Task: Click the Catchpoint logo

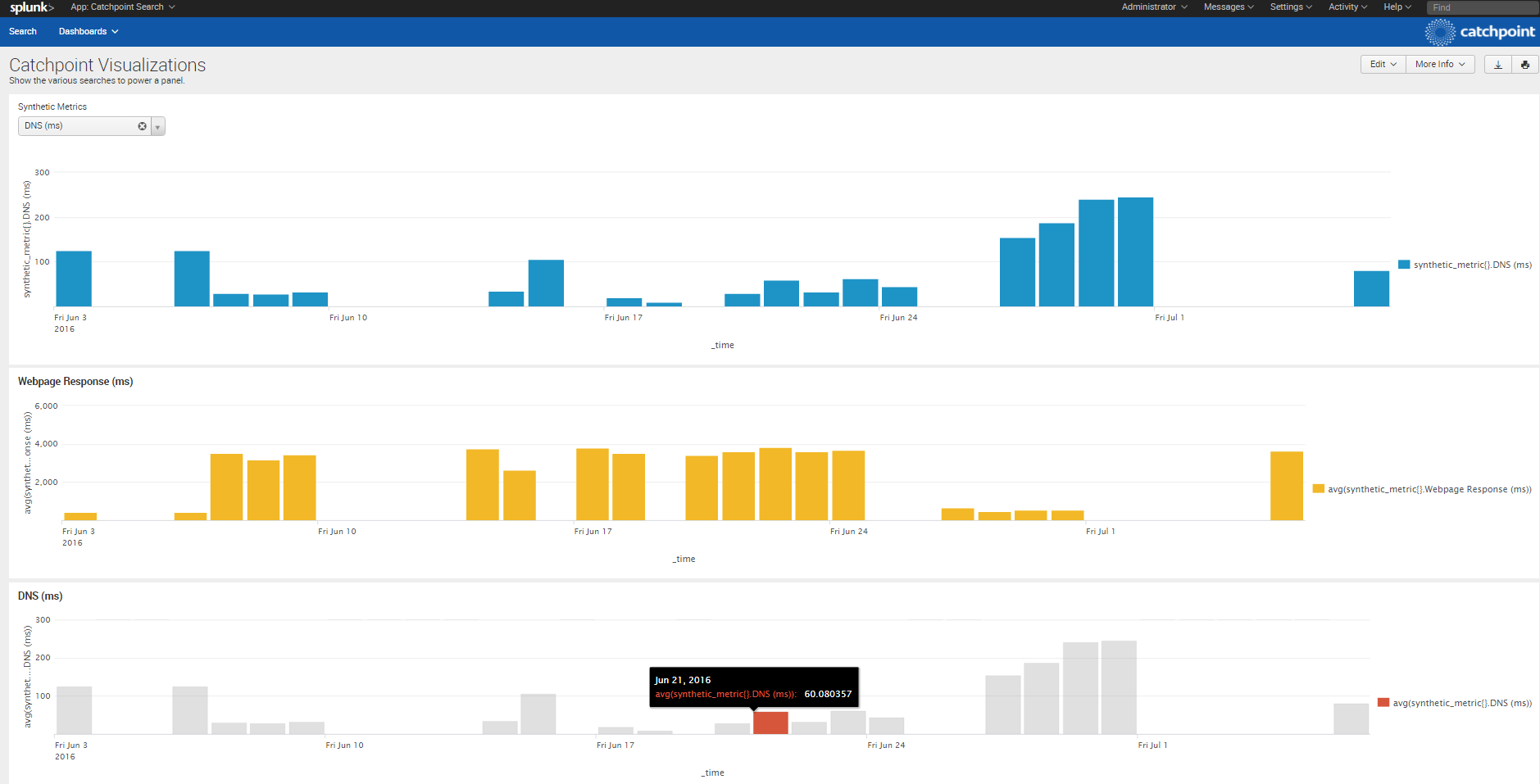Action: [1480, 32]
